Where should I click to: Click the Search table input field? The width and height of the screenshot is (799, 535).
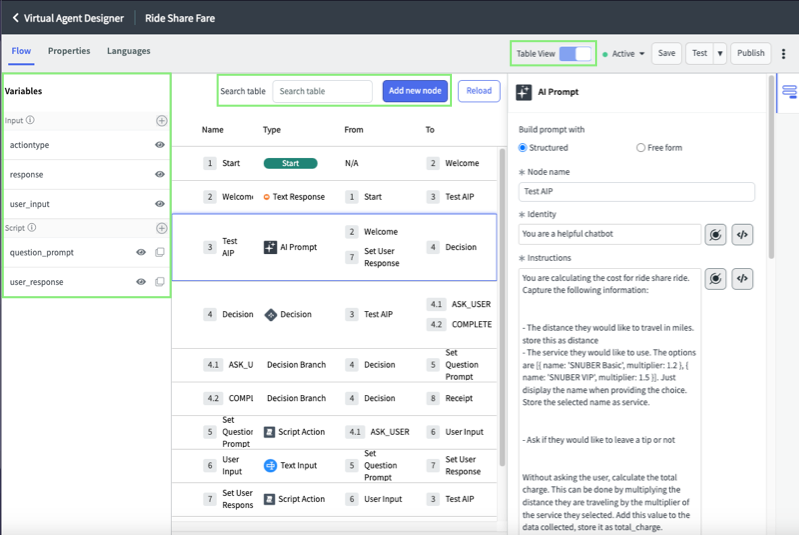323,91
